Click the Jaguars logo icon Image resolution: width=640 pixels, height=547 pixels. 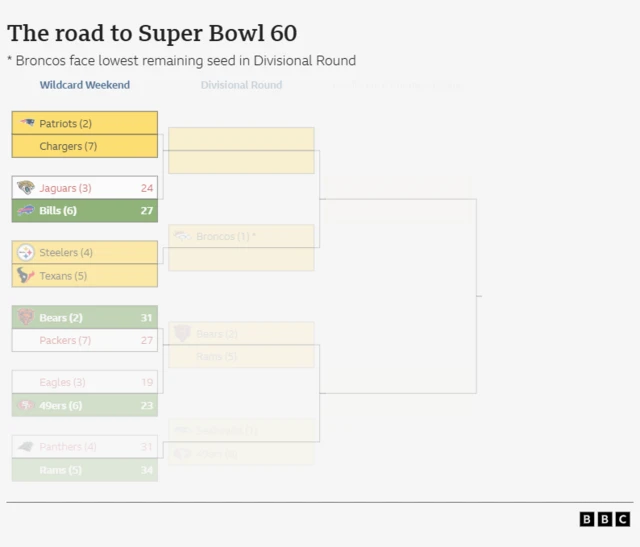coord(26,187)
